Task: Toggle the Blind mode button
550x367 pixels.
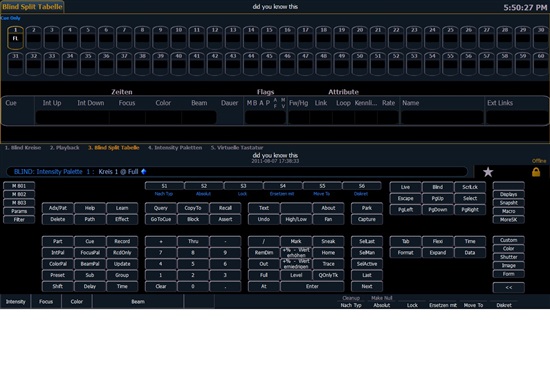Action: [x=437, y=187]
